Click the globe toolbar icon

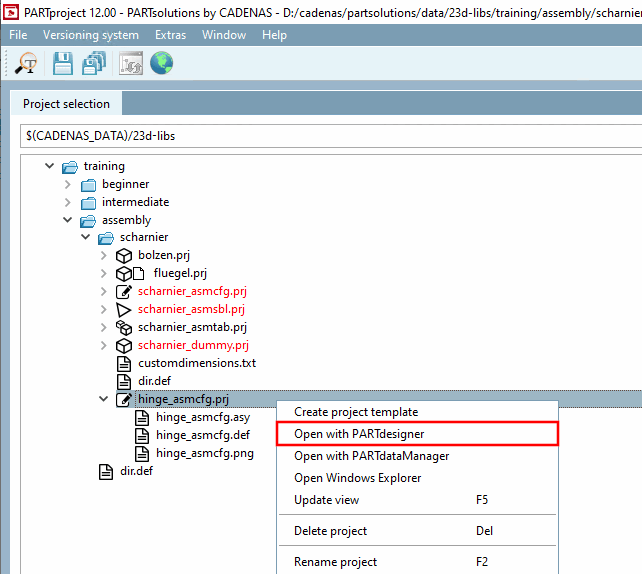coord(161,63)
